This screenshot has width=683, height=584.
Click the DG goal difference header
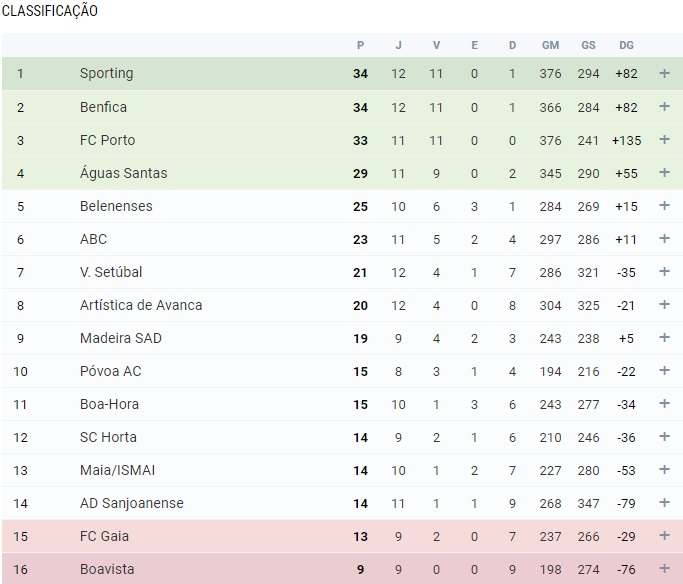[x=626, y=45]
